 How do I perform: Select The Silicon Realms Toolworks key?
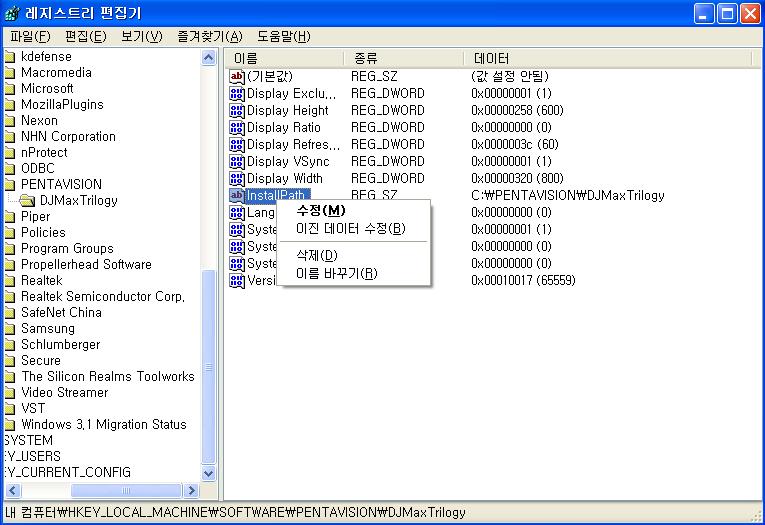[x=108, y=377]
